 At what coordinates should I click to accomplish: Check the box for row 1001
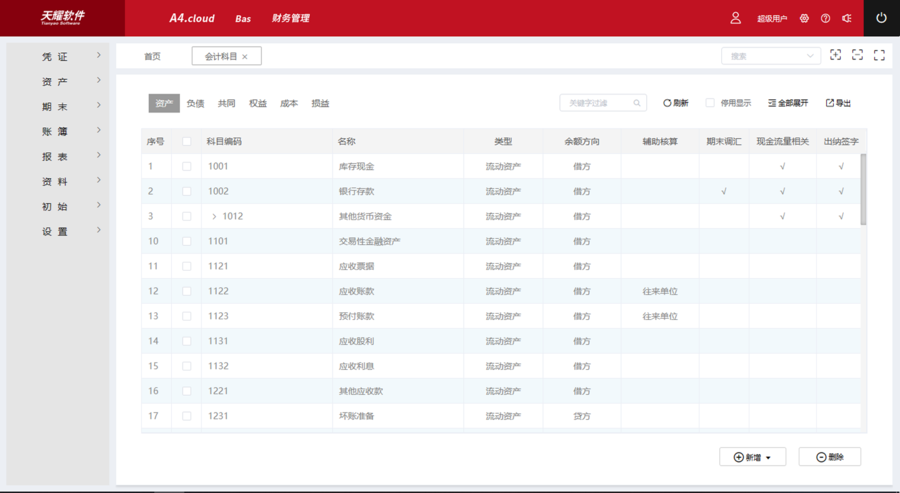pos(187,166)
